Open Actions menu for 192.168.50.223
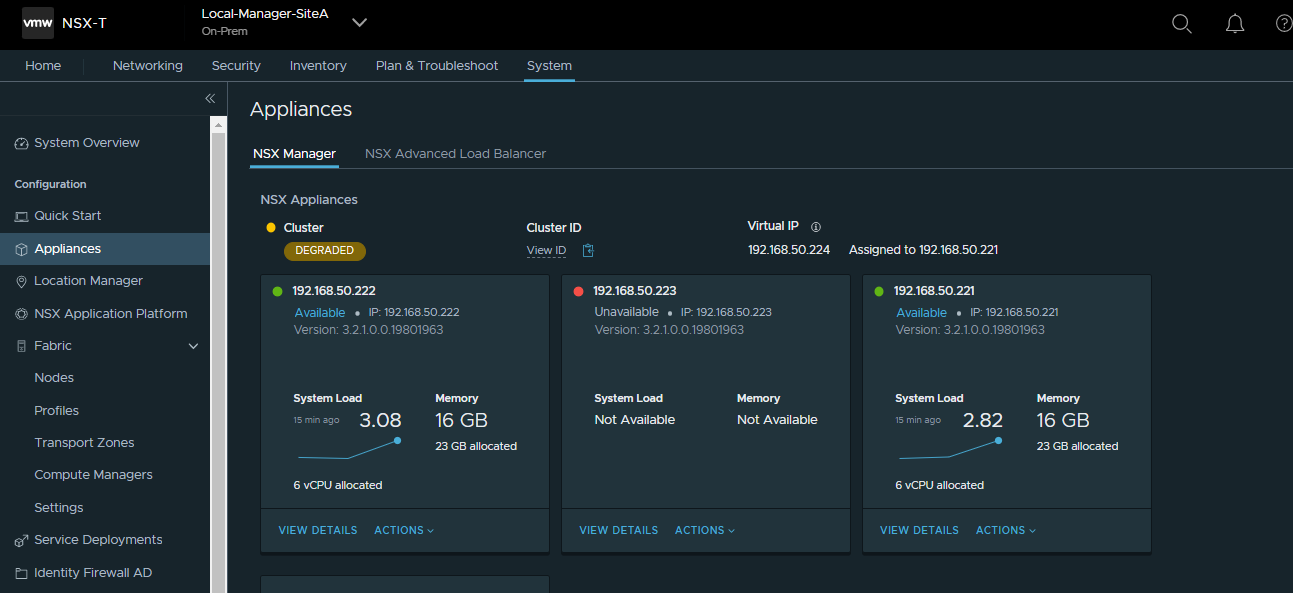The height and width of the screenshot is (593, 1293). [x=704, y=530]
